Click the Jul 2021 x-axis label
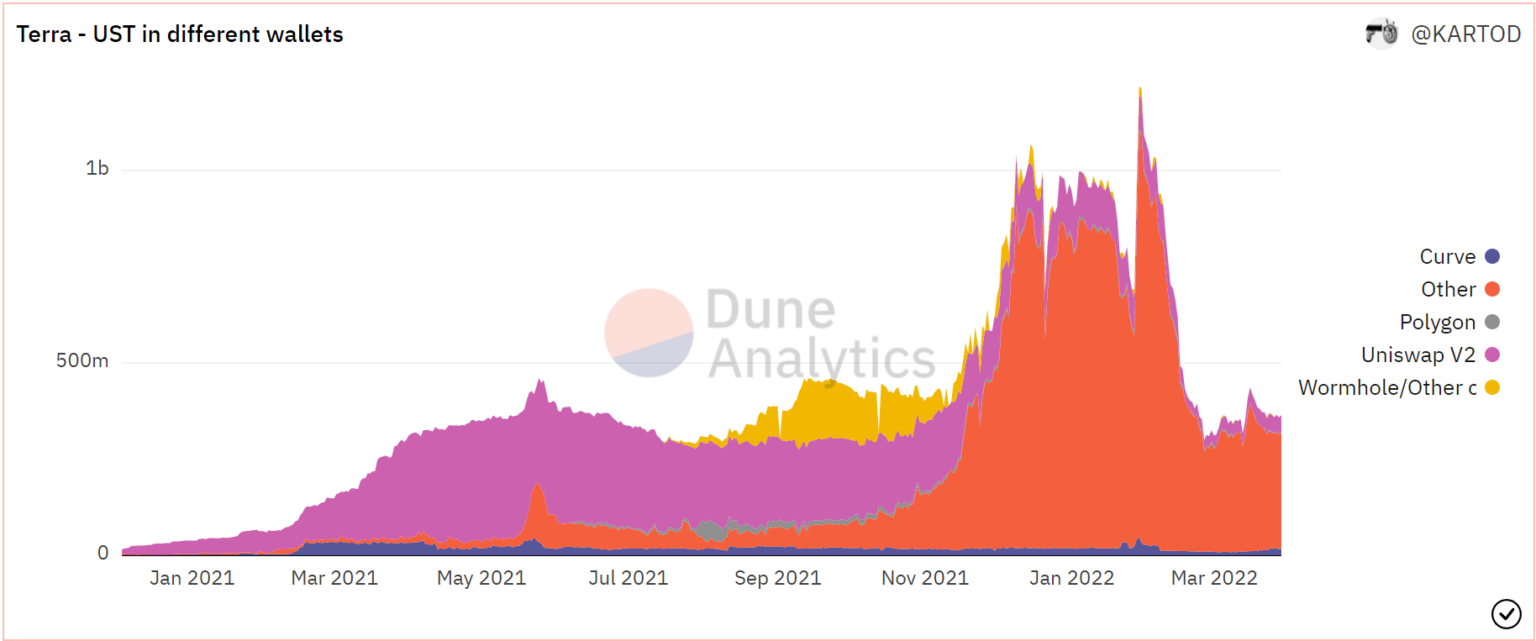The width and height of the screenshot is (1536, 641). (629, 578)
